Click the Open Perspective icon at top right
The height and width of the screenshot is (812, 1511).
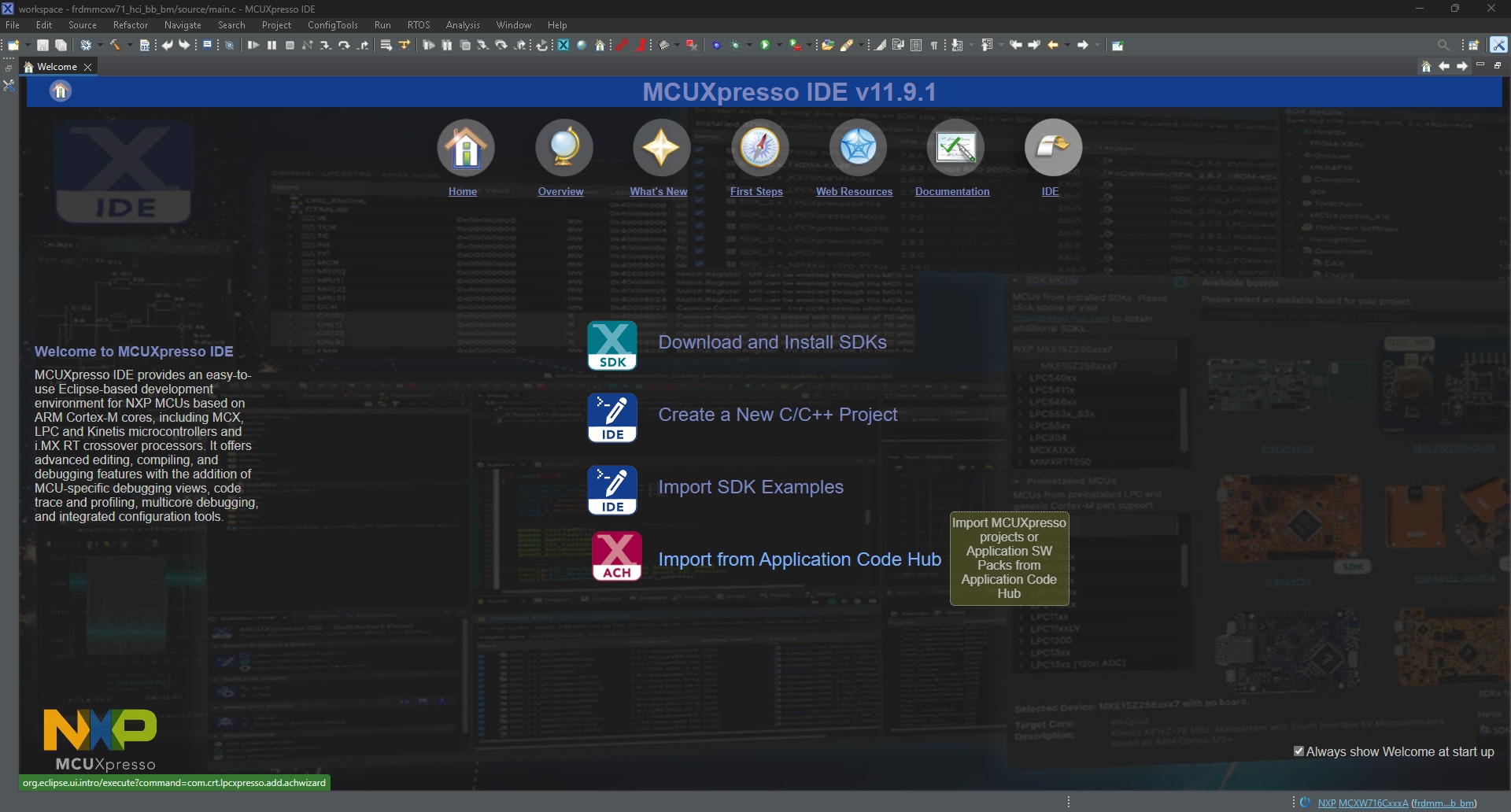[1474, 45]
